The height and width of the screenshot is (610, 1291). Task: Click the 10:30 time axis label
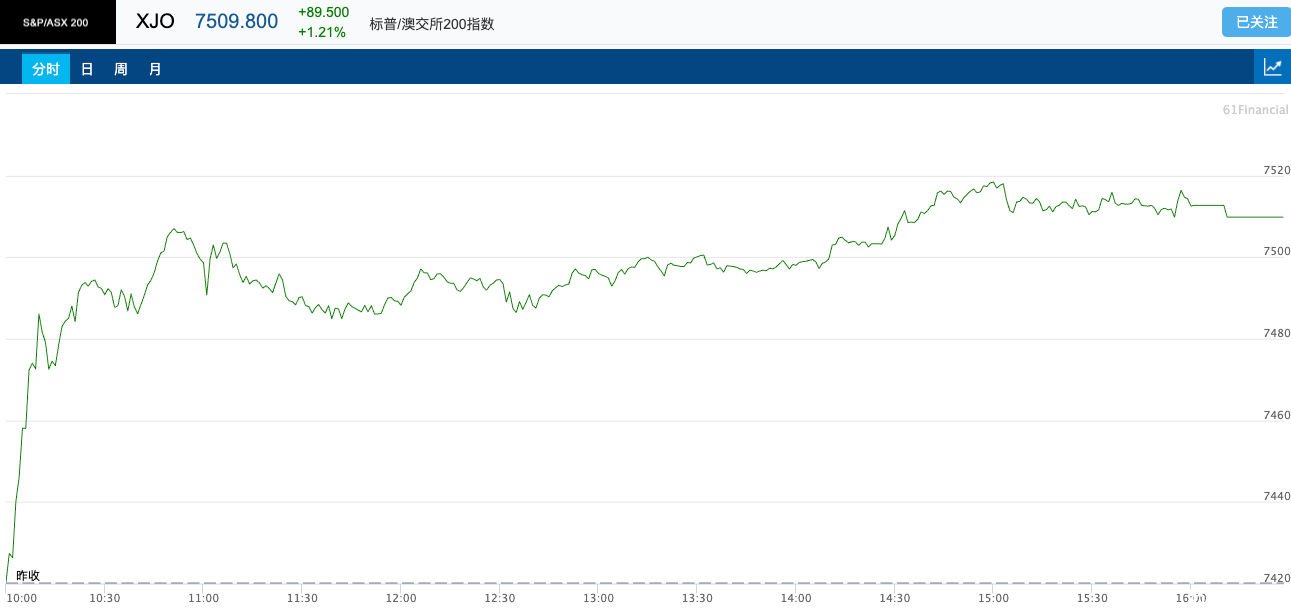[x=105, y=598]
